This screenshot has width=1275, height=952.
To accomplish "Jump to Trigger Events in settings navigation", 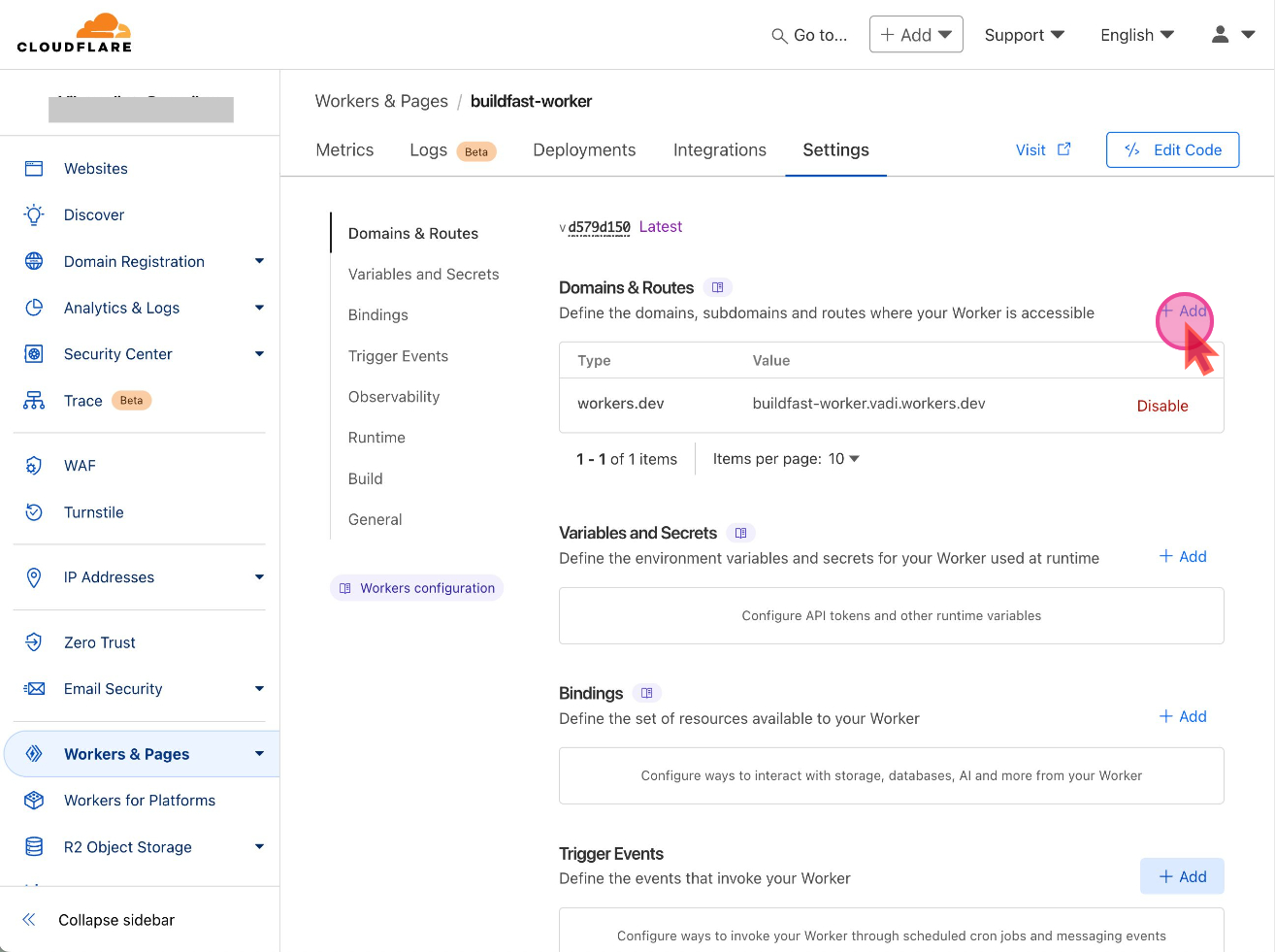I will (x=398, y=356).
